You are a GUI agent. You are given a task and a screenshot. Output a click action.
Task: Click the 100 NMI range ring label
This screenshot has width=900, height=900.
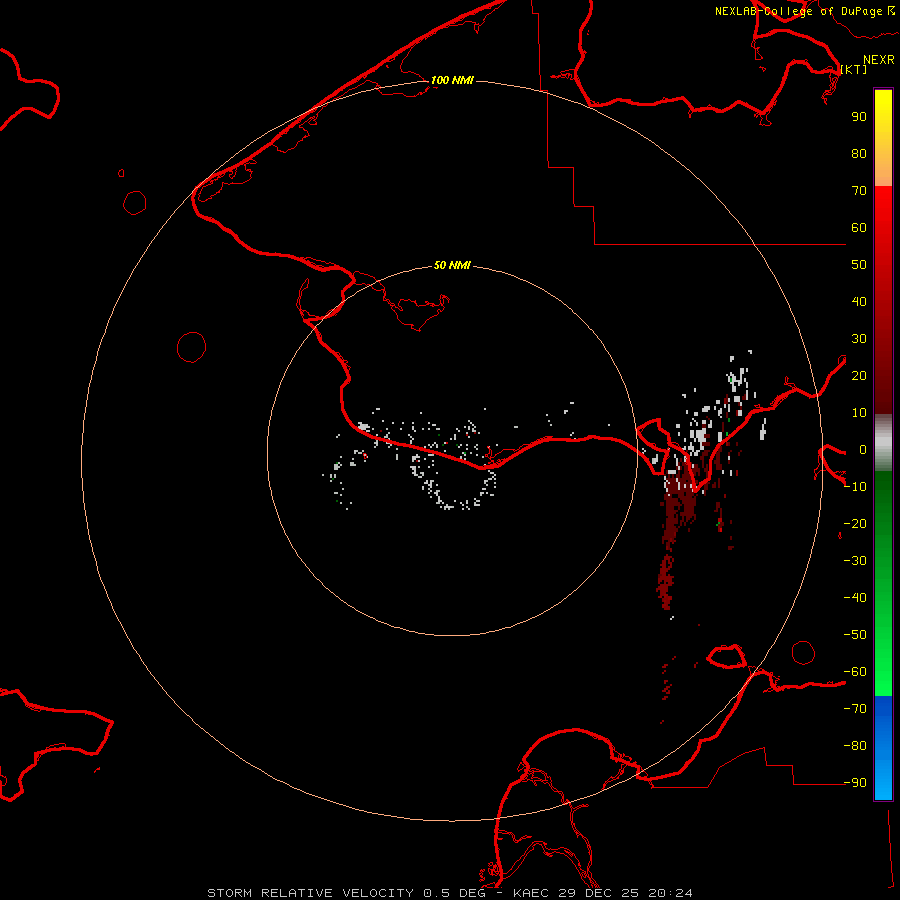pos(452,80)
